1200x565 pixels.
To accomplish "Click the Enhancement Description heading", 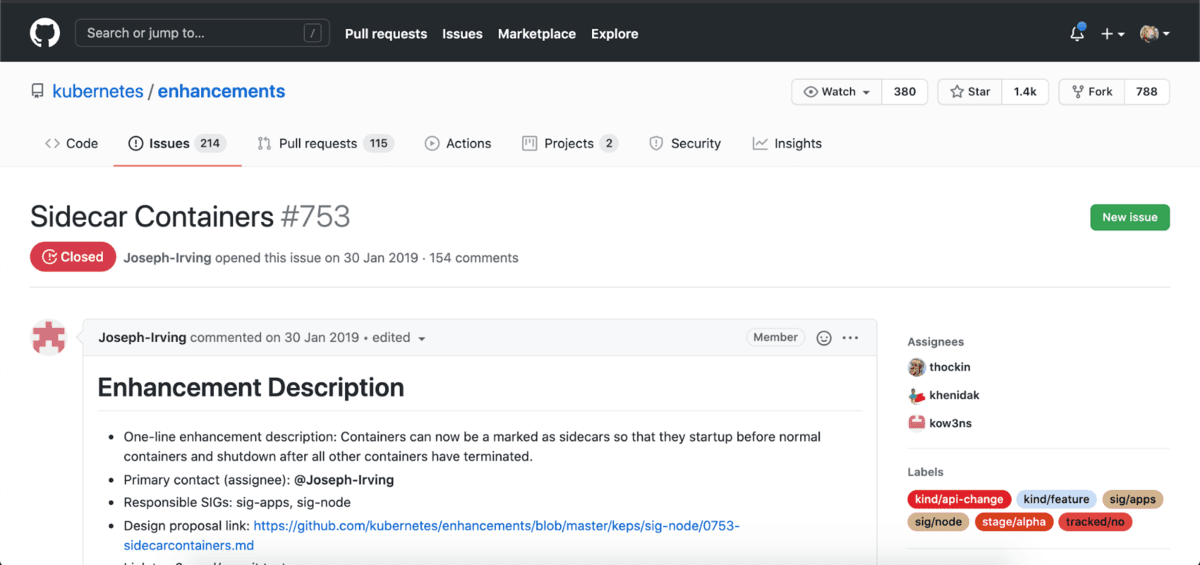I will click(x=251, y=387).
